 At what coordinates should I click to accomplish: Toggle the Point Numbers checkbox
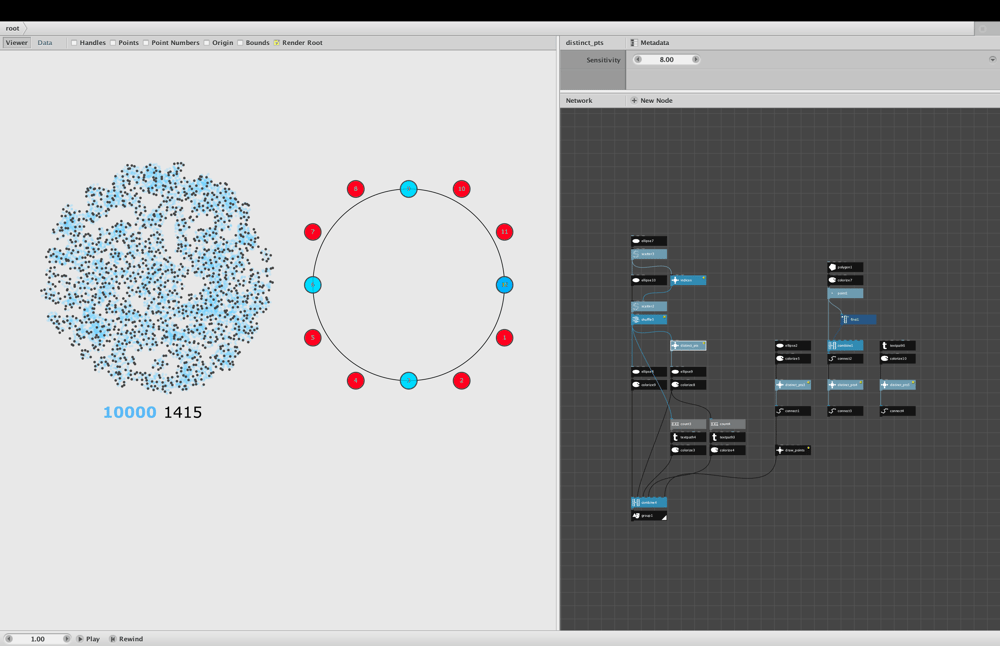click(x=146, y=43)
